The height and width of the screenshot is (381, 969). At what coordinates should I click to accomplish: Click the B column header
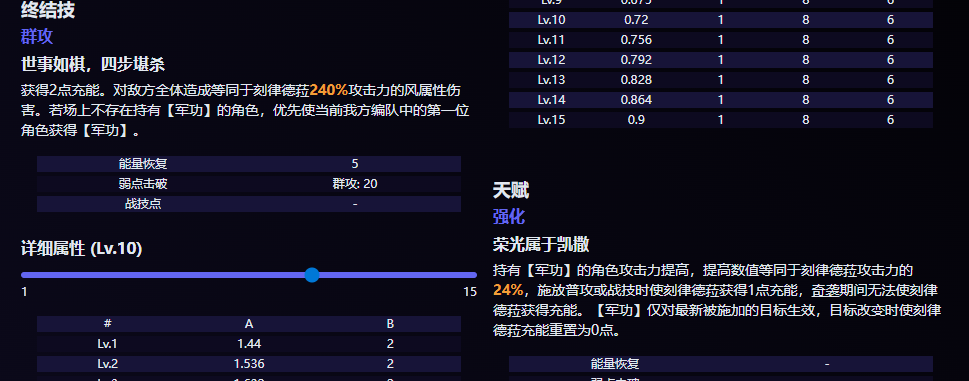(390, 324)
